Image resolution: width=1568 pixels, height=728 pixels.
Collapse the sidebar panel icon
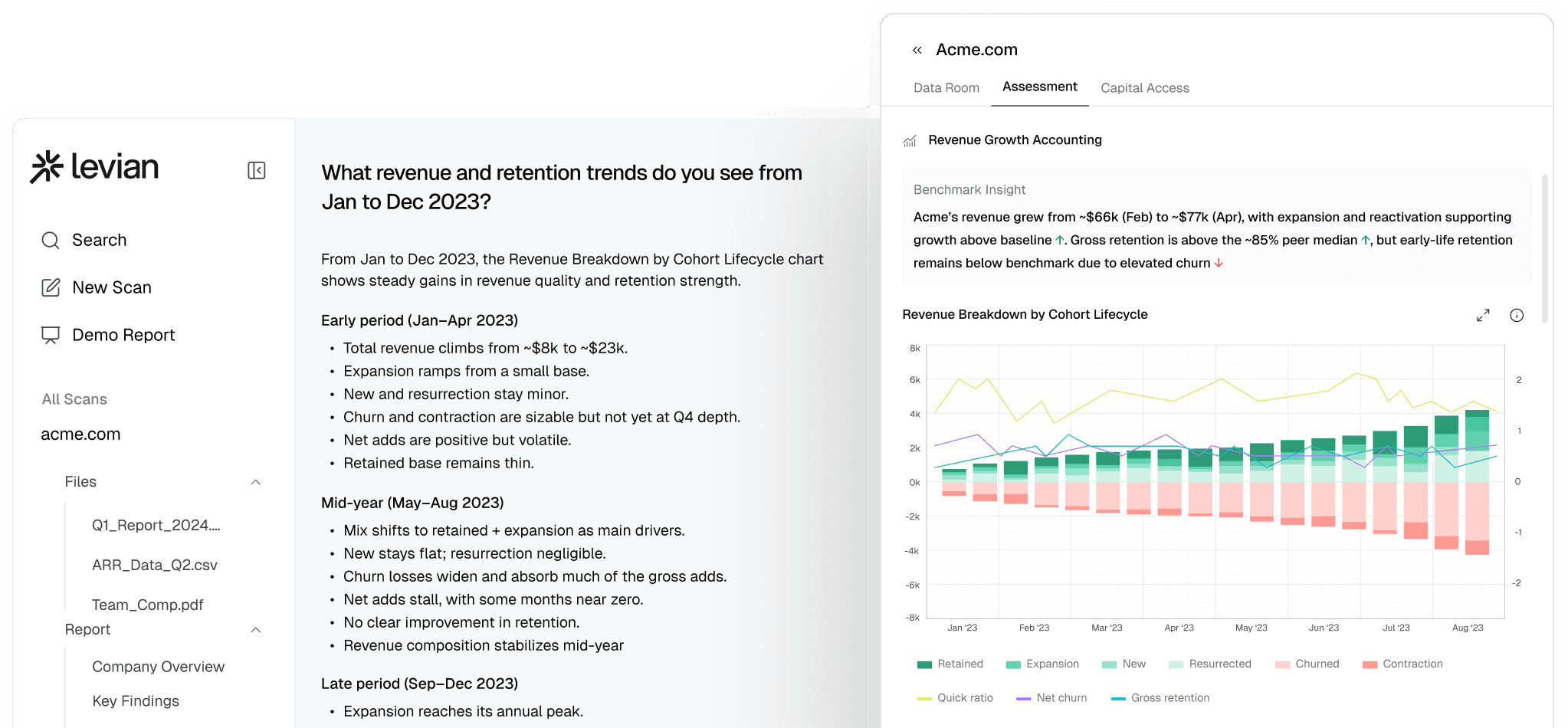pos(257,170)
